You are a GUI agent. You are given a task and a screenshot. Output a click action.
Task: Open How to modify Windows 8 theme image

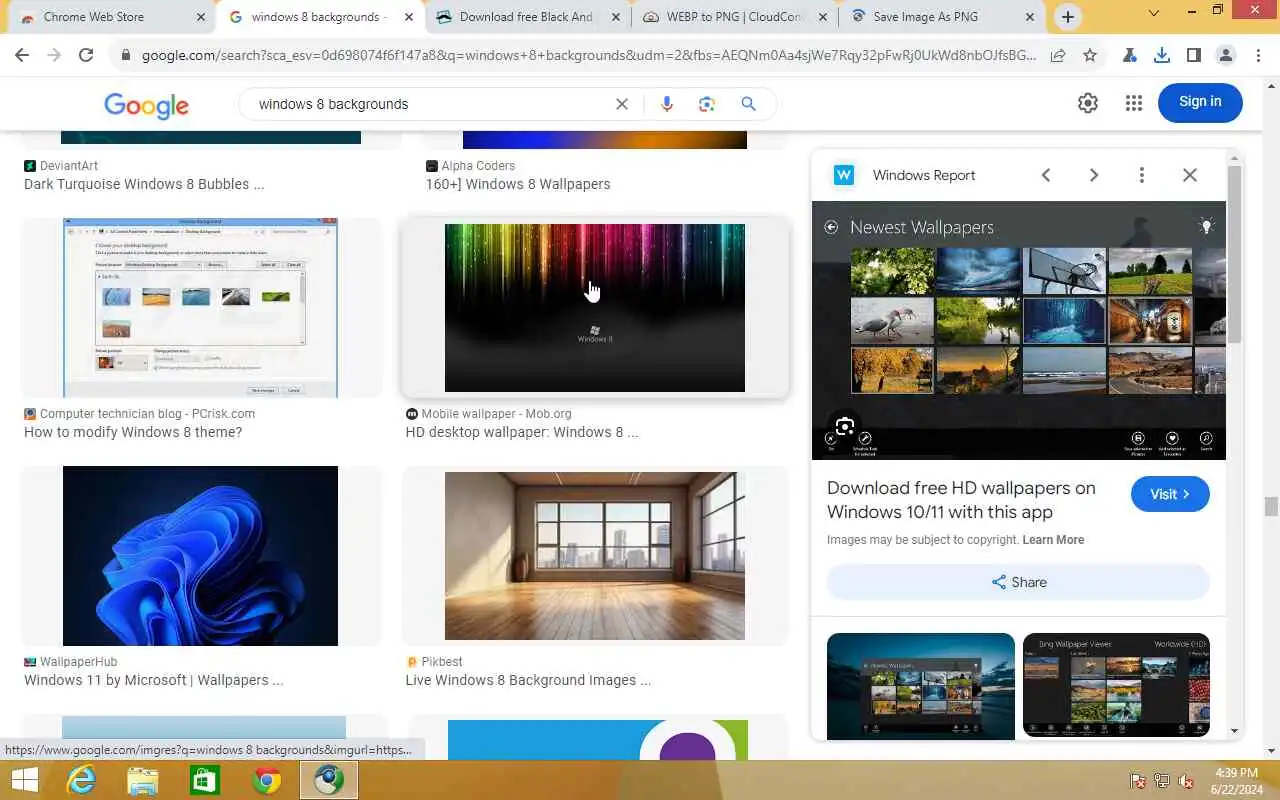(200, 308)
